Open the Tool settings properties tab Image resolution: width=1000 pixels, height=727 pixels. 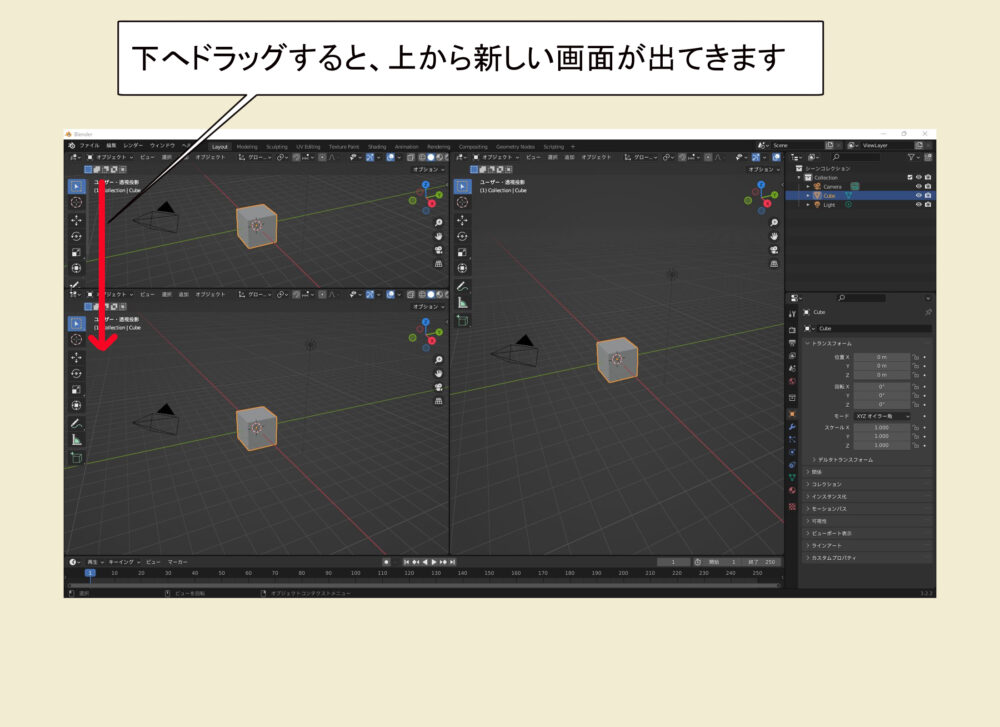coord(792,314)
